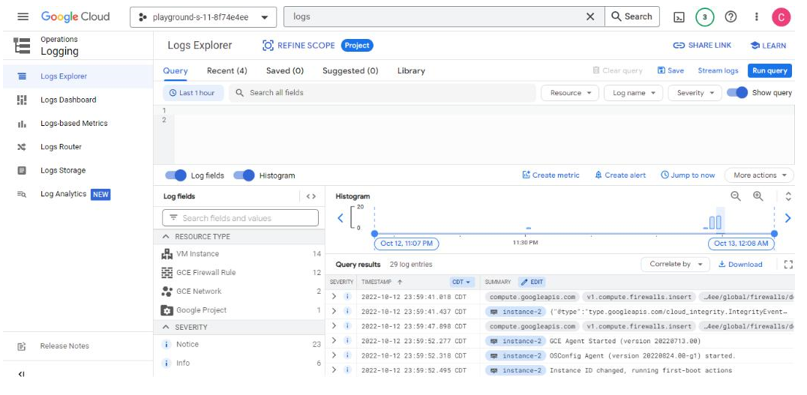Switch to Recent (4) tab

[227, 71]
